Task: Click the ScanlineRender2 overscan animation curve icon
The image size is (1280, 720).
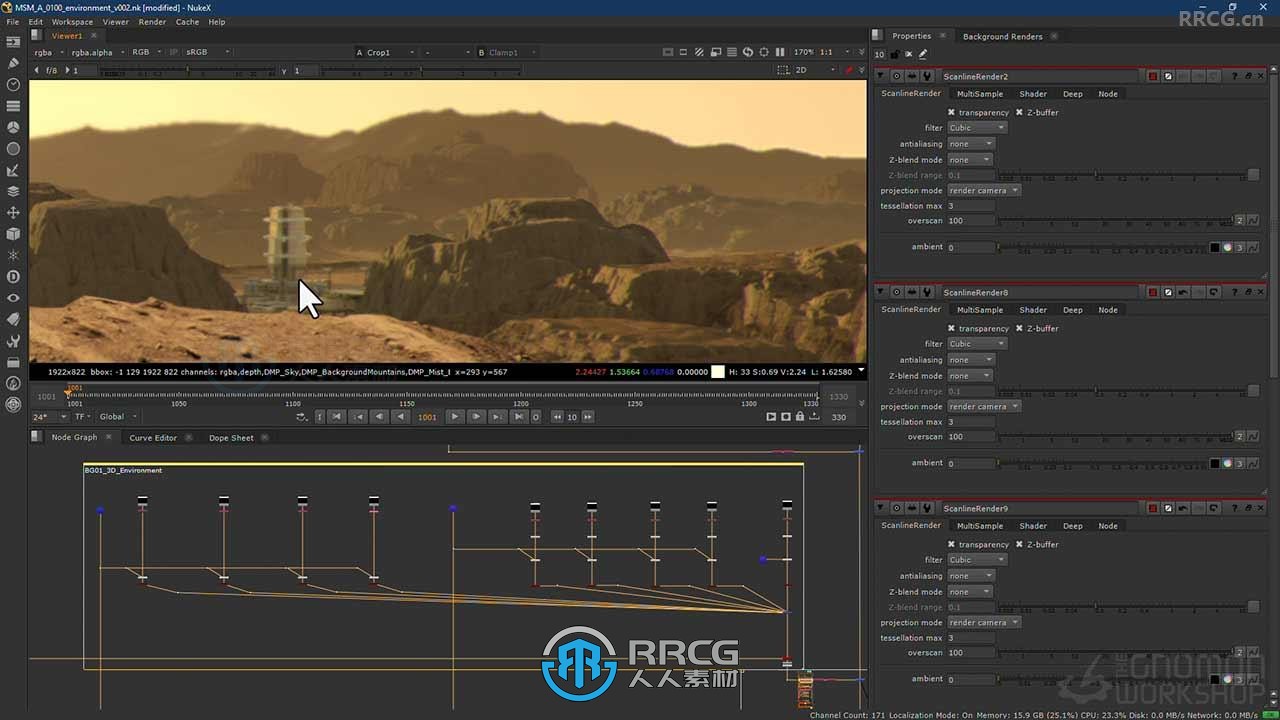Action: click(x=1253, y=220)
